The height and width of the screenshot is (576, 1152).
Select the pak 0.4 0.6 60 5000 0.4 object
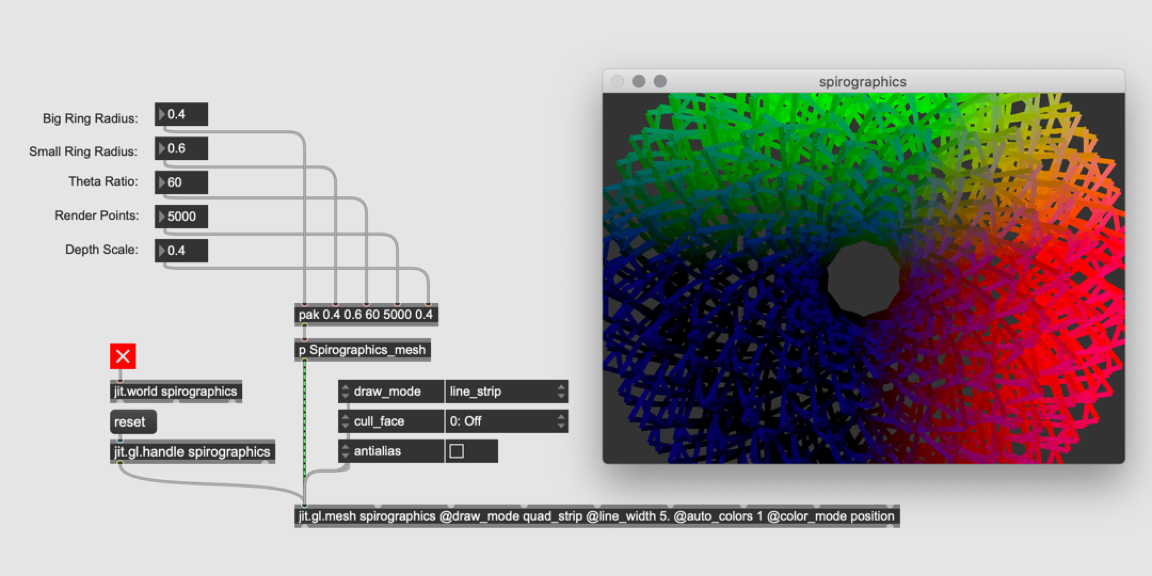tap(366, 314)
